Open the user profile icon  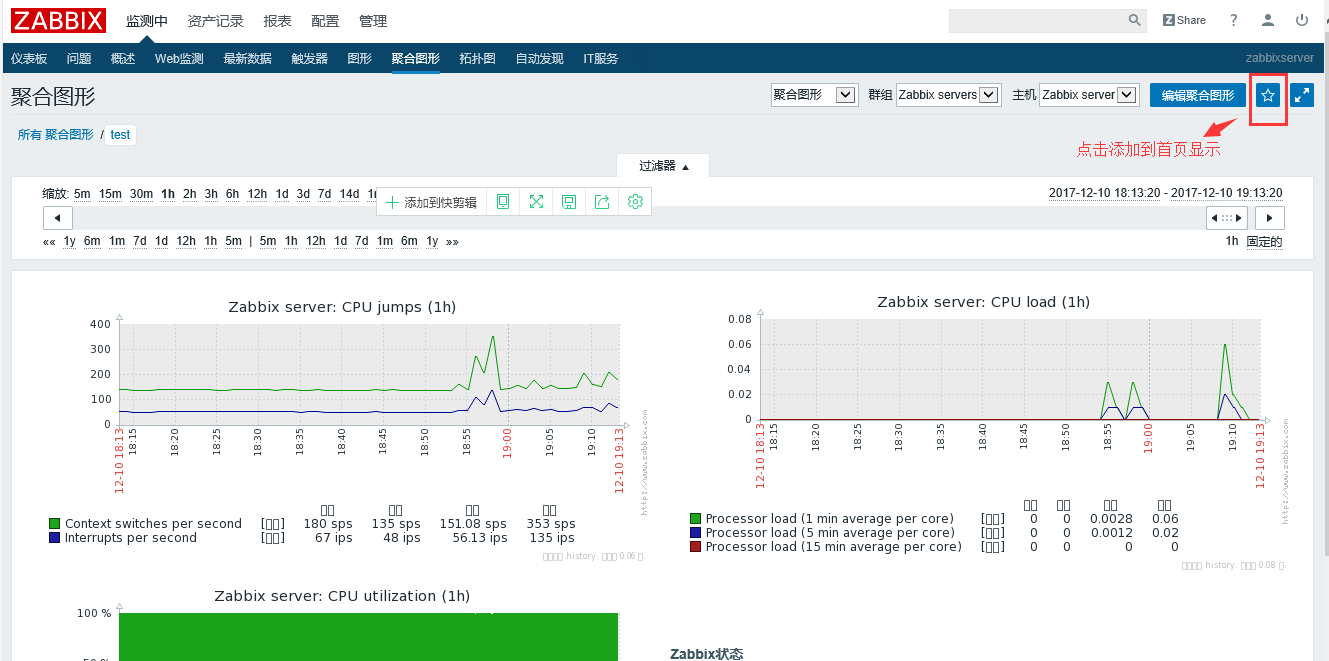(1268, 20)
